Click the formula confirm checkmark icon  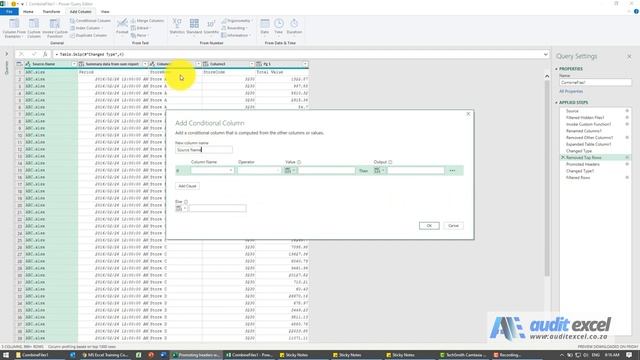click(34, 54)
